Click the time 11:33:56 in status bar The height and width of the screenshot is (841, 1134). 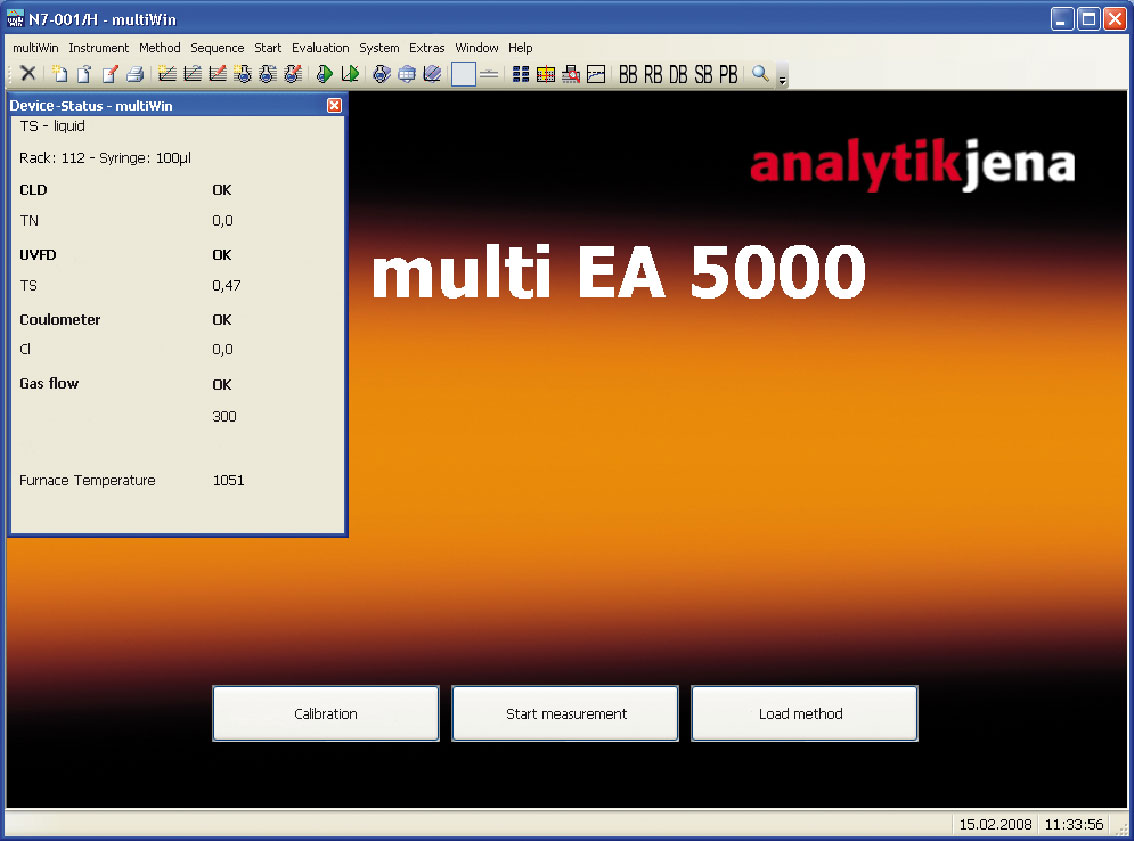(x=1074, y=824)
